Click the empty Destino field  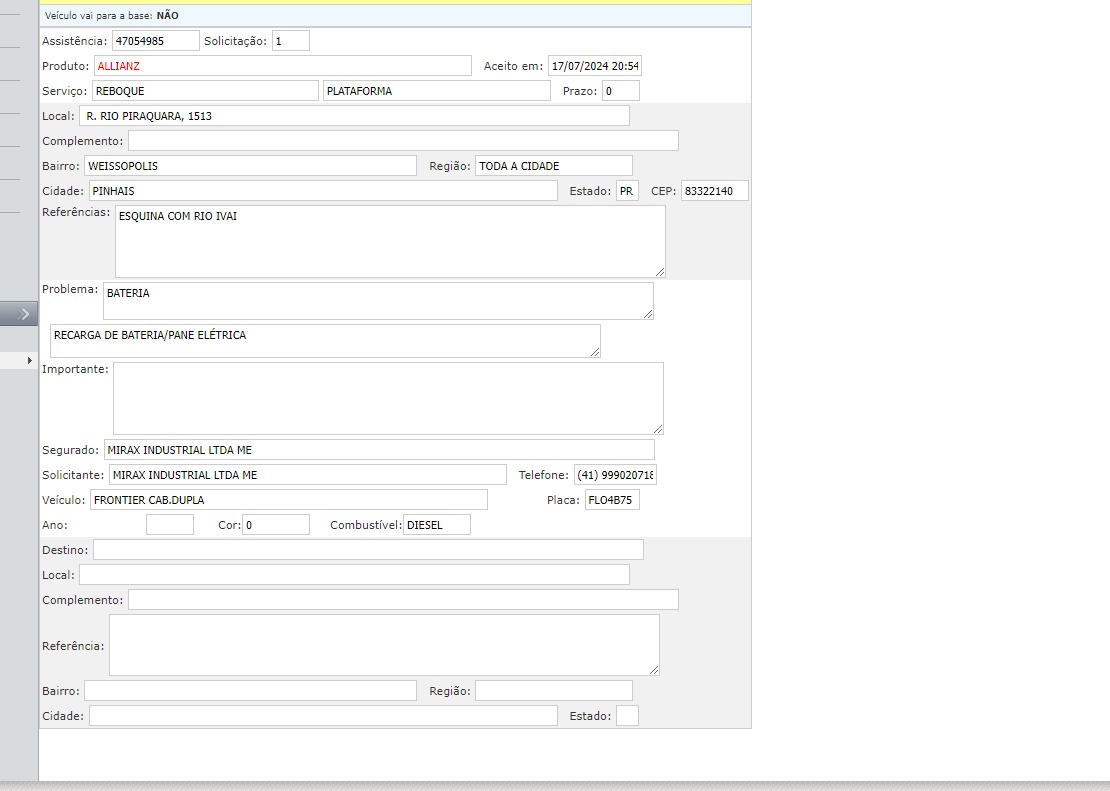coord(368,550)
